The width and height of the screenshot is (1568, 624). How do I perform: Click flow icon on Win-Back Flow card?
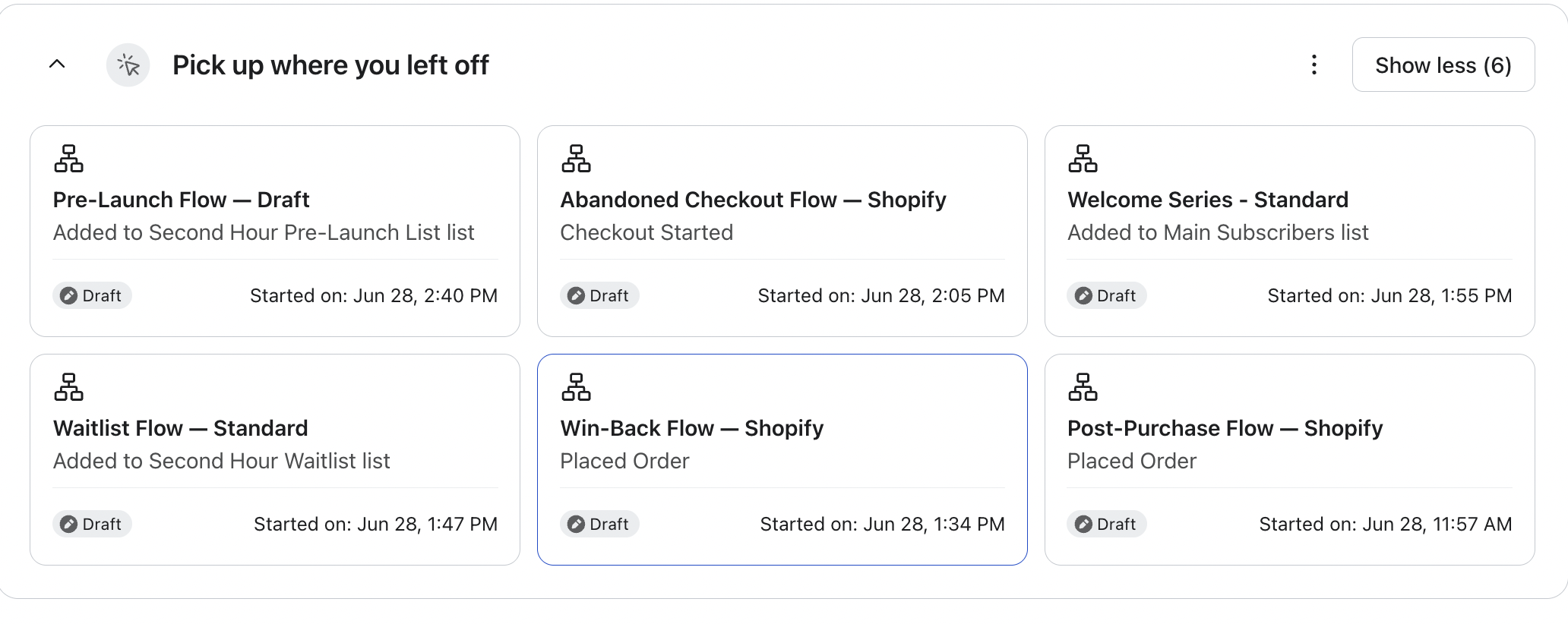click(x=576, y=387)
